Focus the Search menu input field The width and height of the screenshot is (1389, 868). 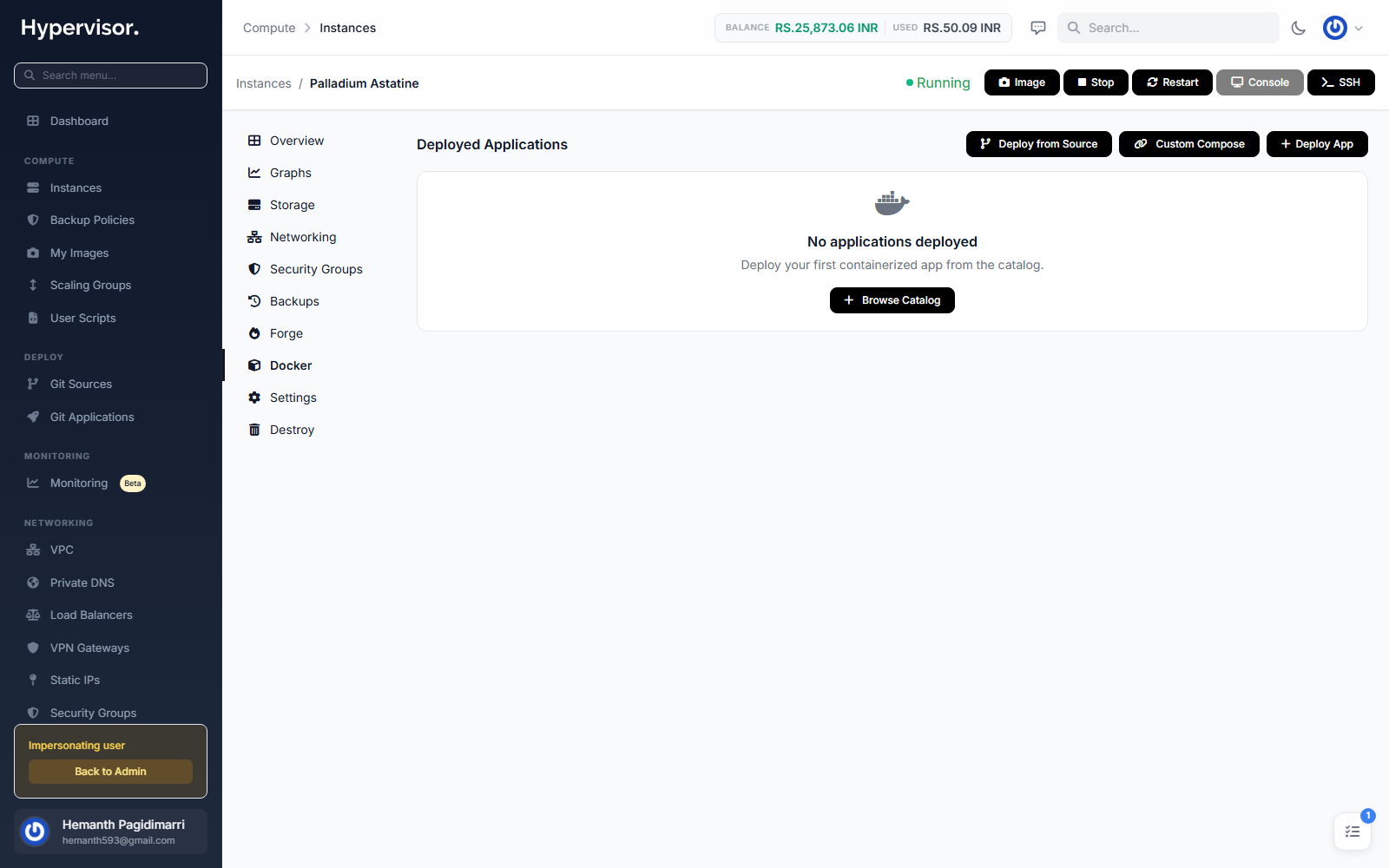pos(110,76)
